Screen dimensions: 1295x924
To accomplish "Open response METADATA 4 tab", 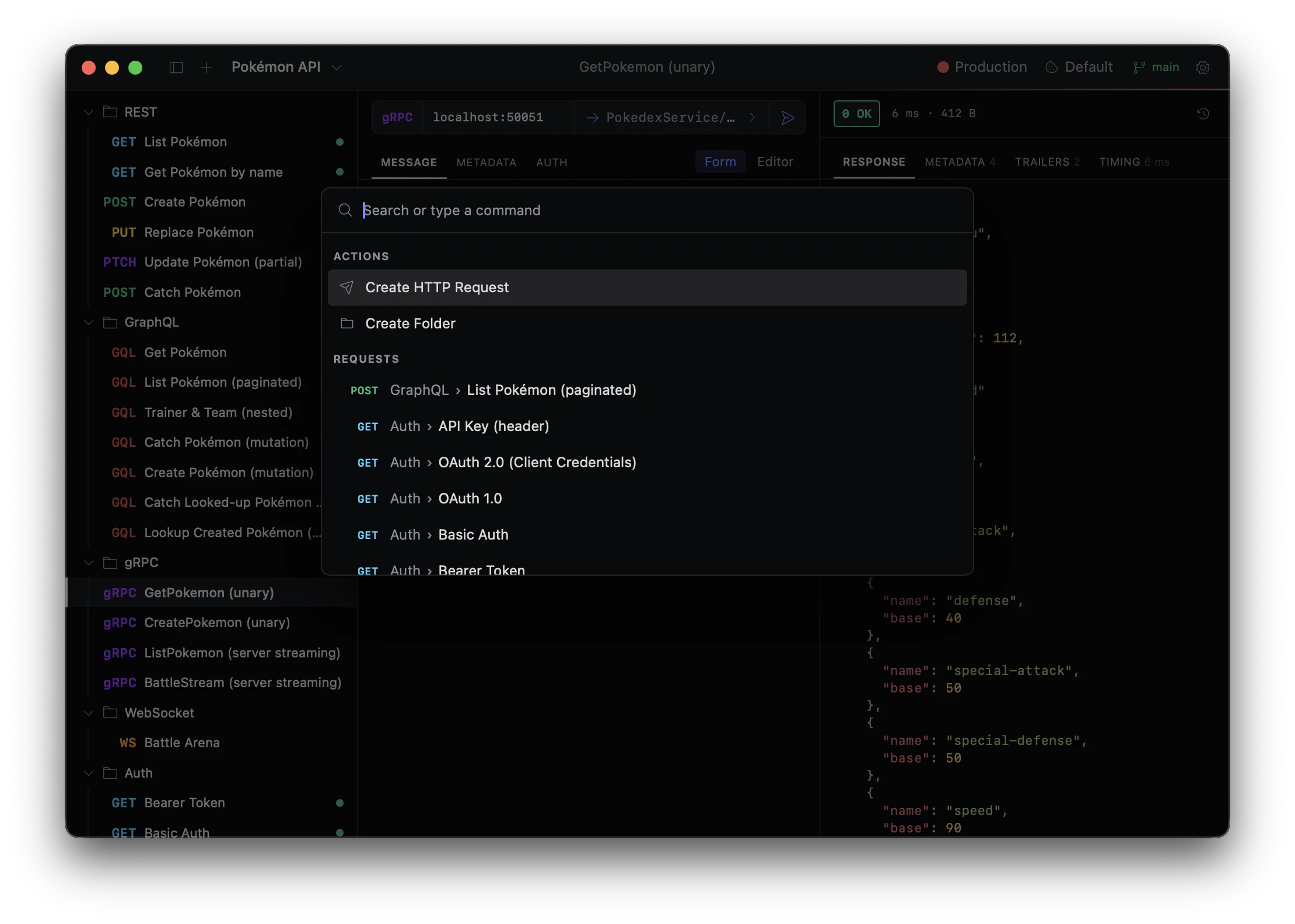I will (960, 162).
